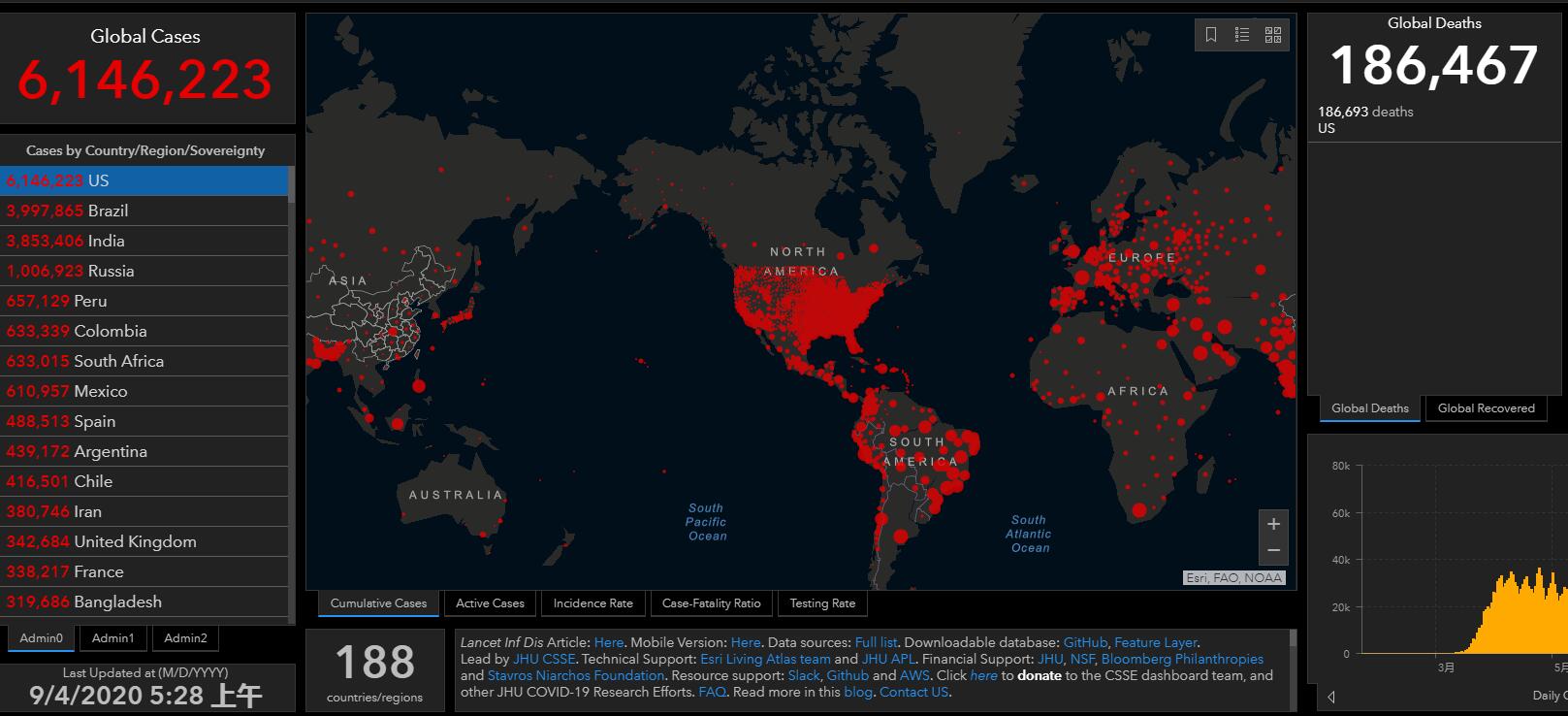The image size is (1568, 716).
Task: Show the Testing Rate map layer
Action: click(822, 603)
